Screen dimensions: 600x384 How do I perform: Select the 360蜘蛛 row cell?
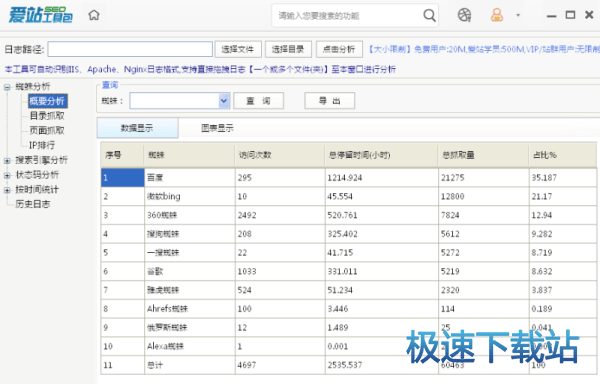189,215
